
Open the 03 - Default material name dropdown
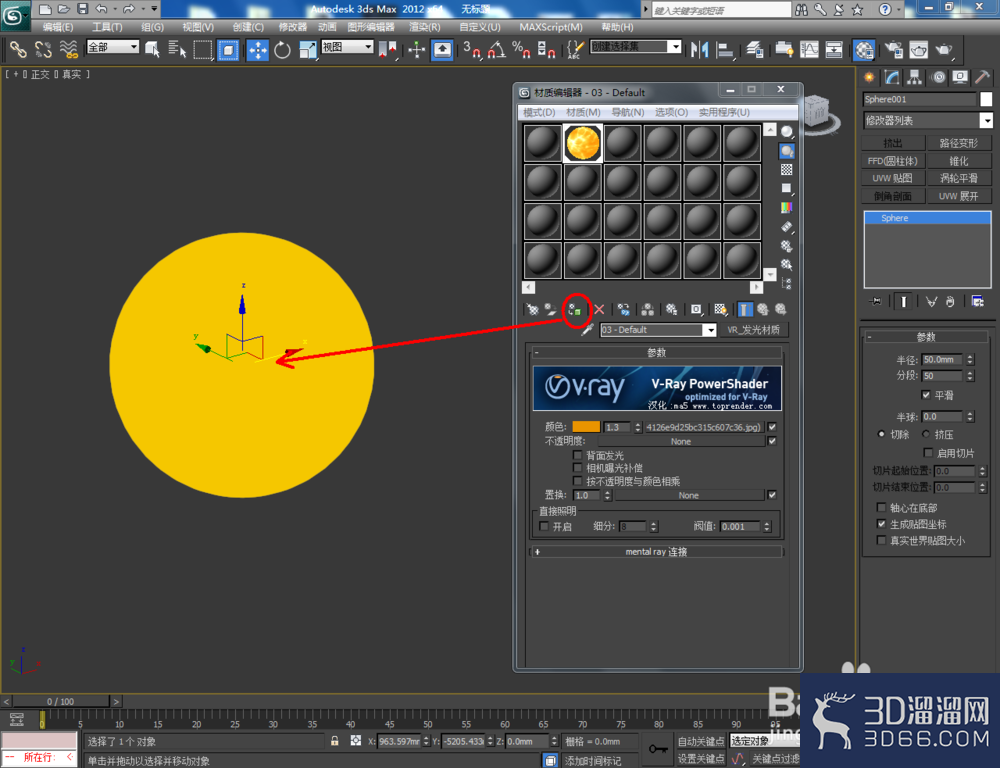(x=709, y=330)
